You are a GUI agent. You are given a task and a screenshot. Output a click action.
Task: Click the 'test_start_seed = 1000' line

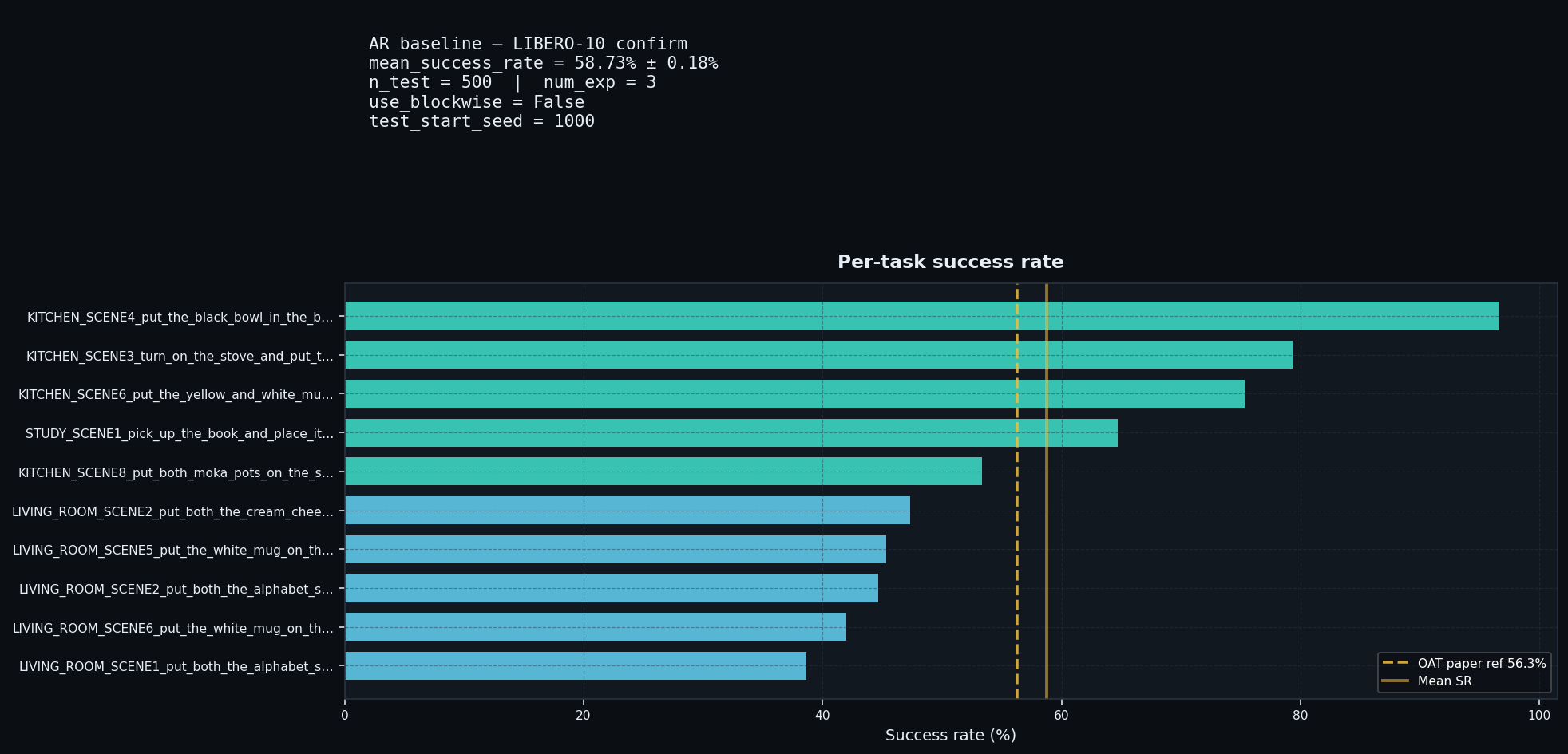coord(481,121)
